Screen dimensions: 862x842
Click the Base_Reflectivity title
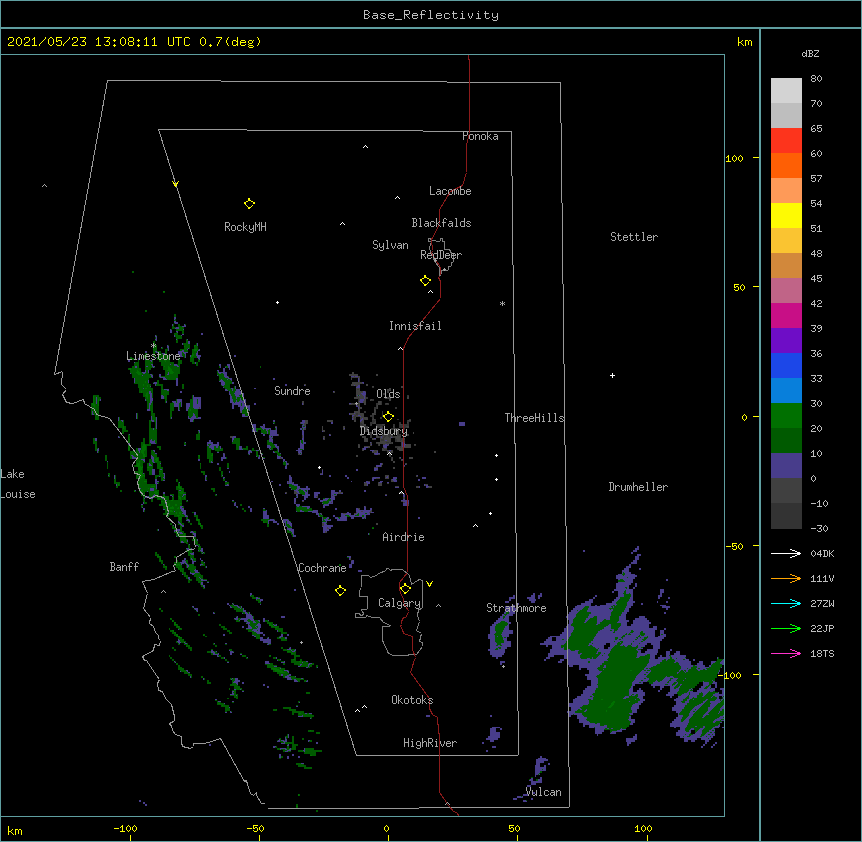click(x=431, y=15)
